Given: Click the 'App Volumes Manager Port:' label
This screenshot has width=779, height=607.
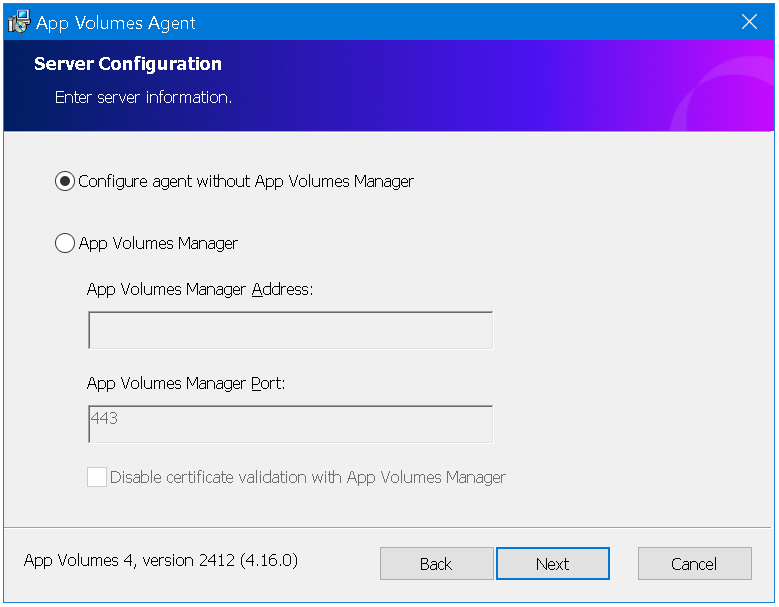Looking at the screenshot, I should 186,383.
